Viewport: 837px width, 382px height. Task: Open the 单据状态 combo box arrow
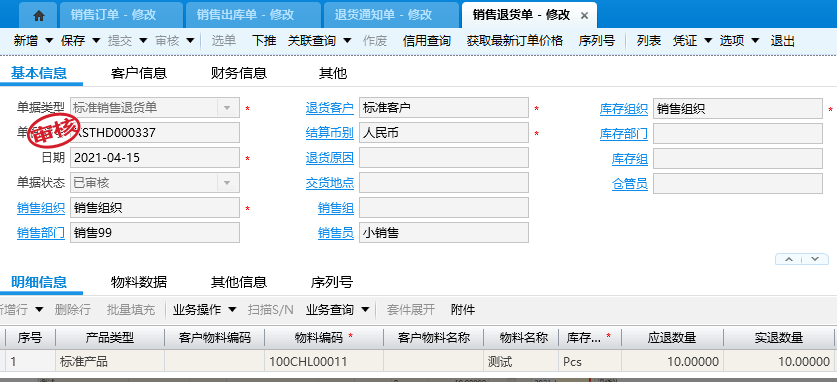point(227,183)
